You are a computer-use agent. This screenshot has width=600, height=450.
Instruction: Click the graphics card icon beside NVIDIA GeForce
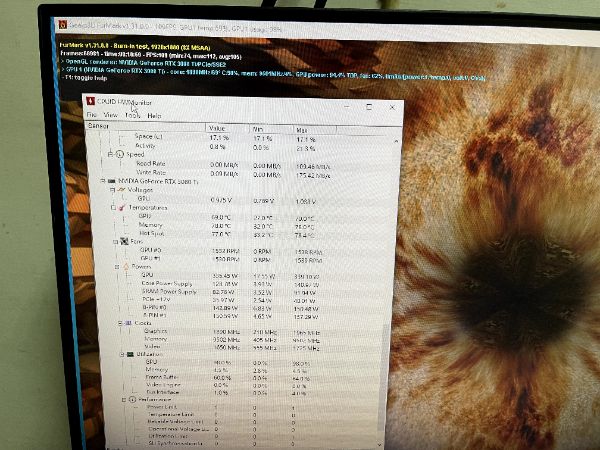112,181
